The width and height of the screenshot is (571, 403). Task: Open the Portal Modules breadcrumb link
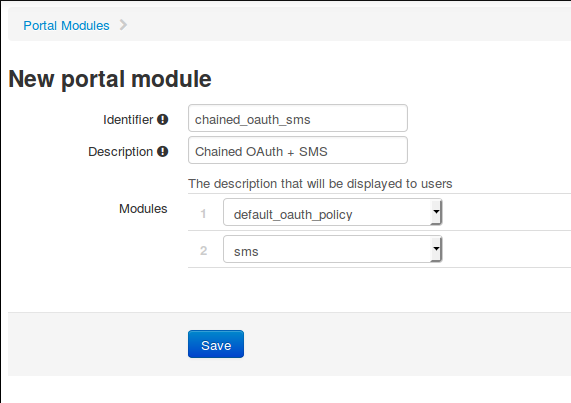tap(66, 25)
